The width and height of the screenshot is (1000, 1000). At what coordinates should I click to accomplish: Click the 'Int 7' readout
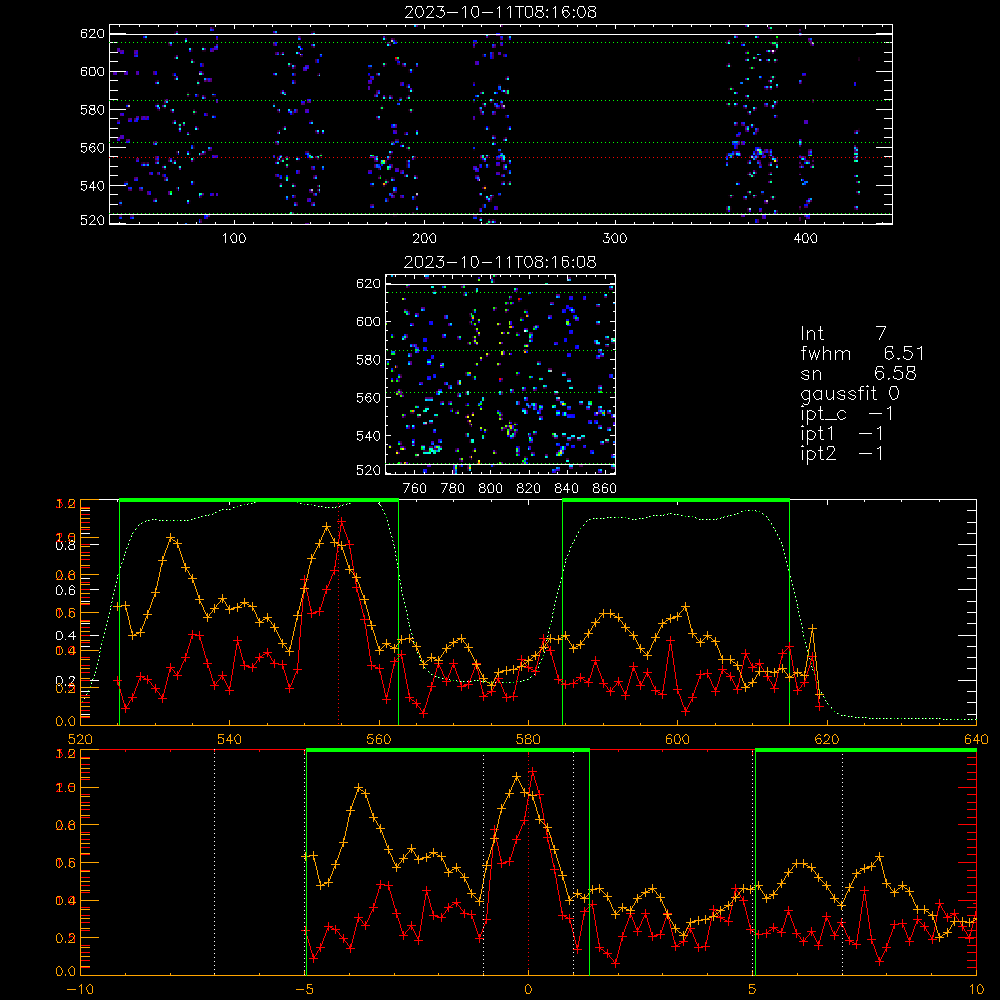coord(843,334)
